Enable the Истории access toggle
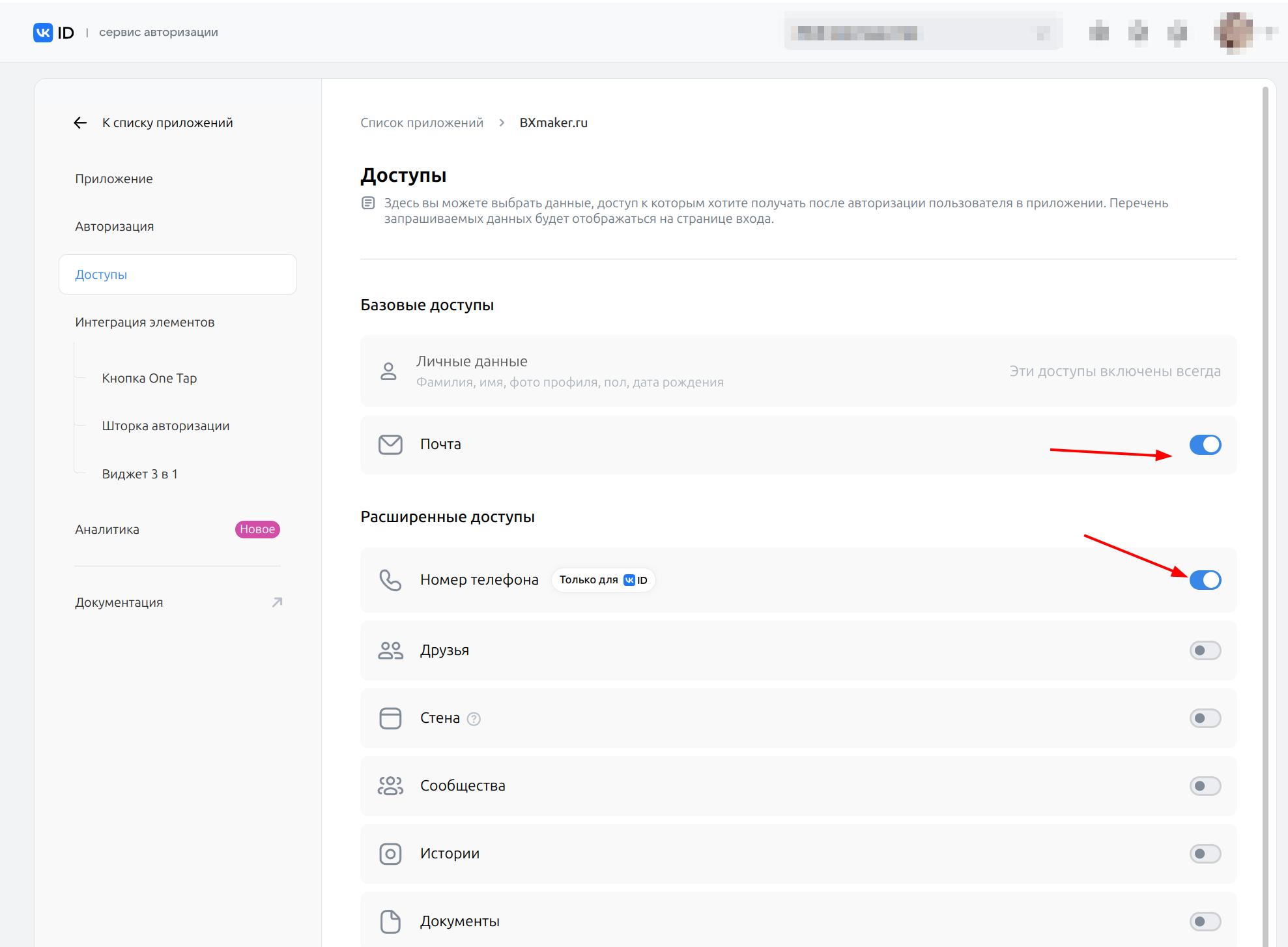 point(1205,854)
